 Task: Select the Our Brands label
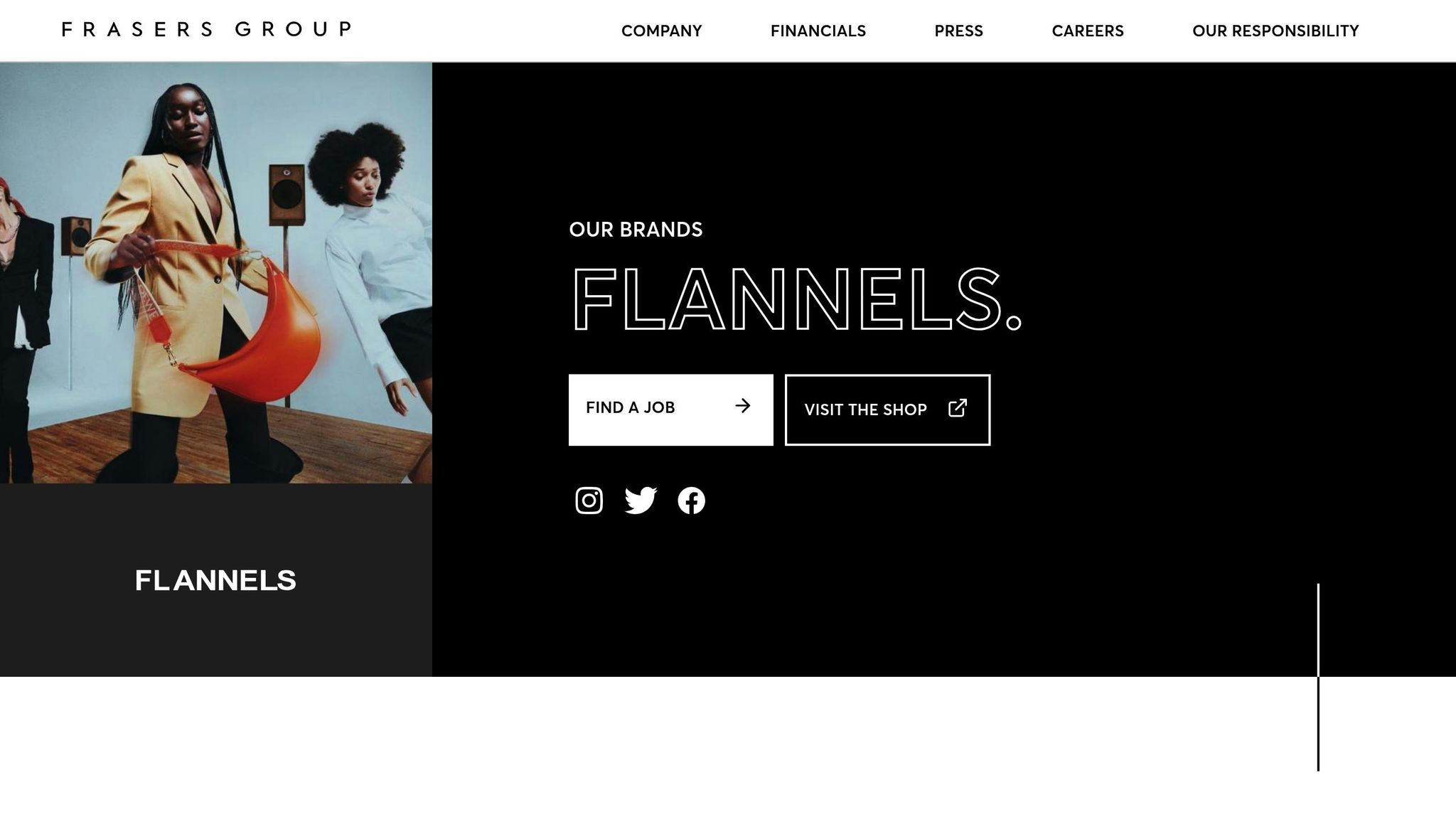click(636, 230)
